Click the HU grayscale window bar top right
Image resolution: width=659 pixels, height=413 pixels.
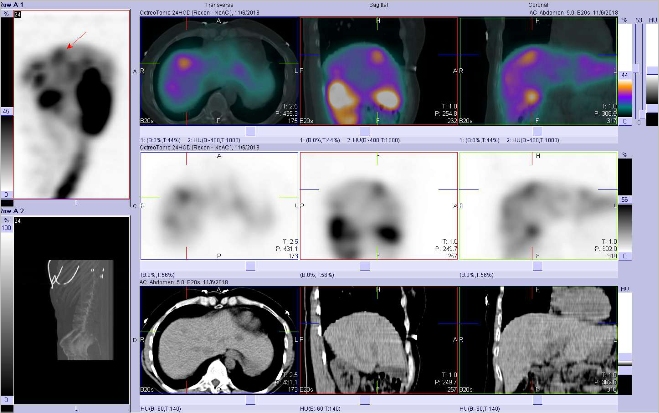652,90
